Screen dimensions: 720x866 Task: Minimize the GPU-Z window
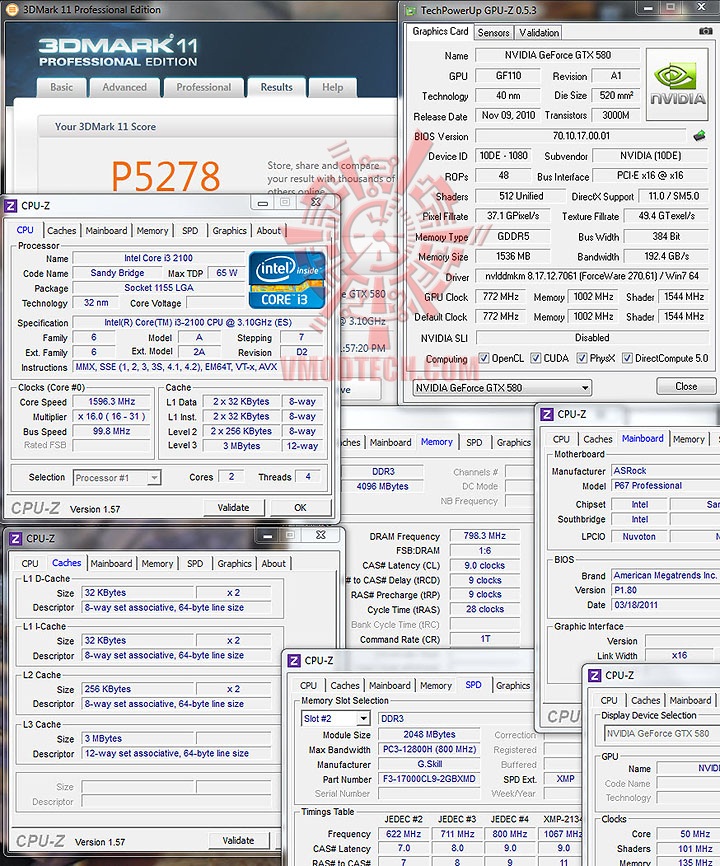point(648,8)
